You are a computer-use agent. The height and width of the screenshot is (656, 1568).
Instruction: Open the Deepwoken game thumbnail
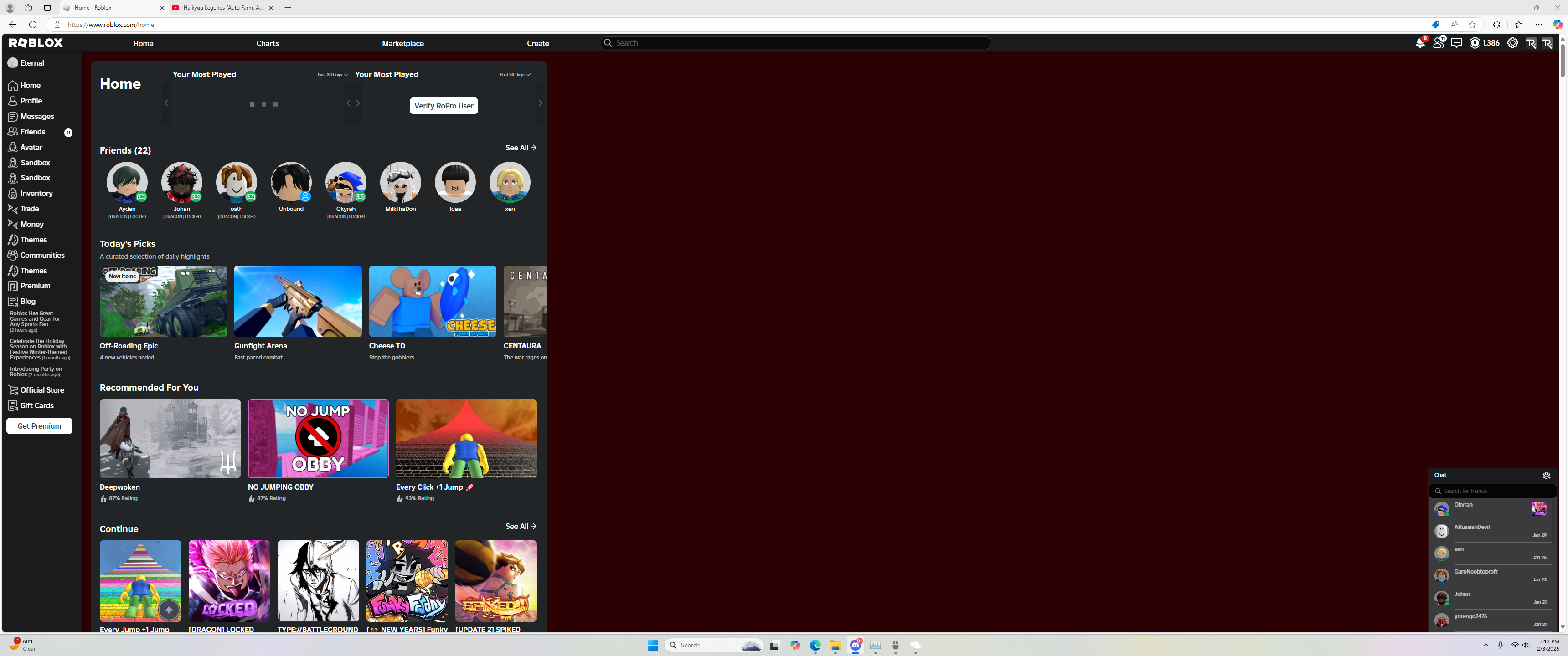[170, 439]
